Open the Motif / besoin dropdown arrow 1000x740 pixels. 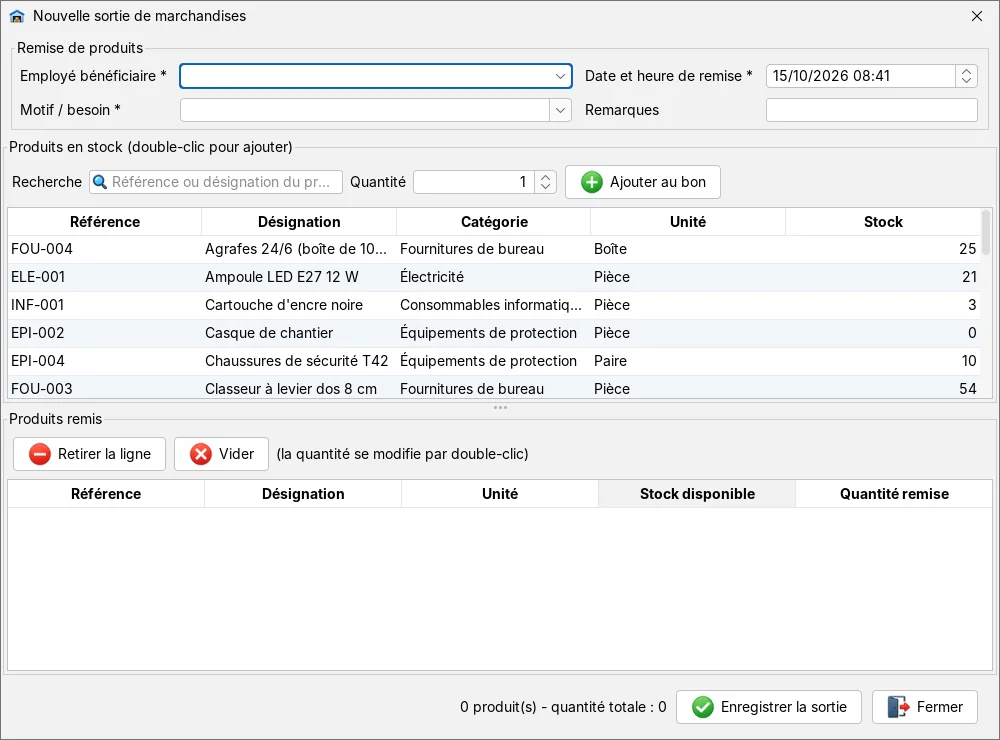pyautogui.click(x=560, y=110)
